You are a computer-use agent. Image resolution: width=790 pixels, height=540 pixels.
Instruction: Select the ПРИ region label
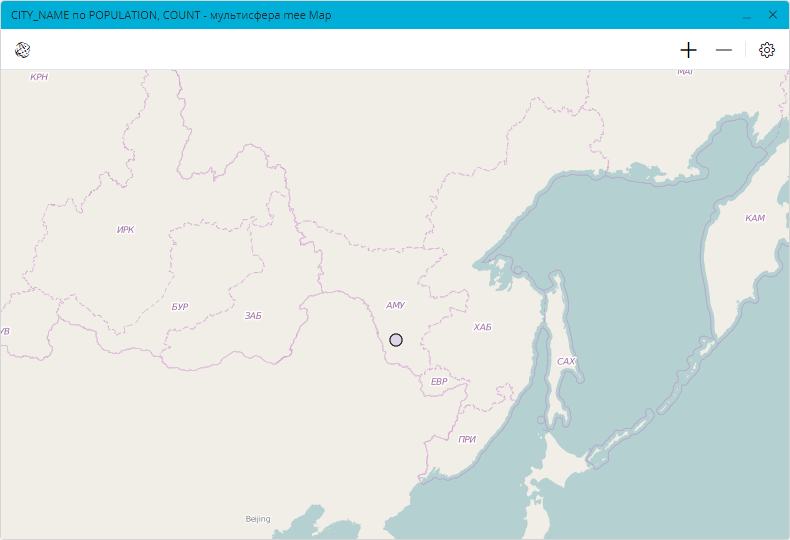click(467, 440)
